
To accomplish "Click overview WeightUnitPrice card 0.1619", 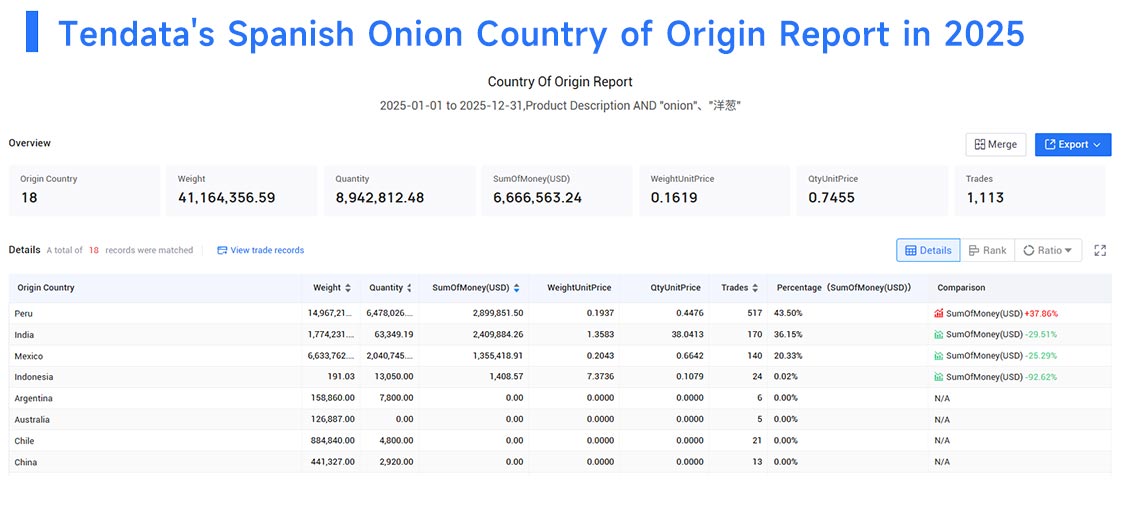I will click(x=714, y=191).
